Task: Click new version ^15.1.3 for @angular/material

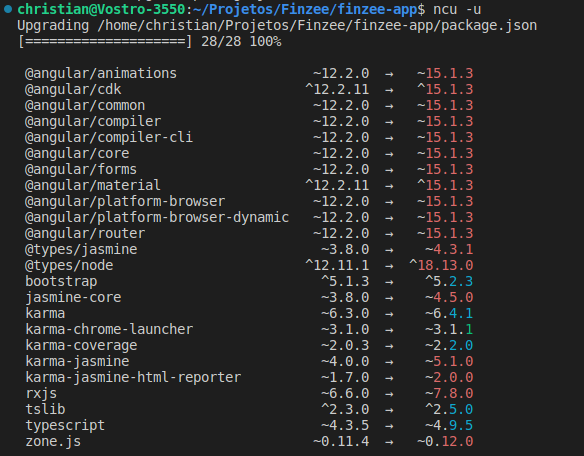Action: pos(445,186)
